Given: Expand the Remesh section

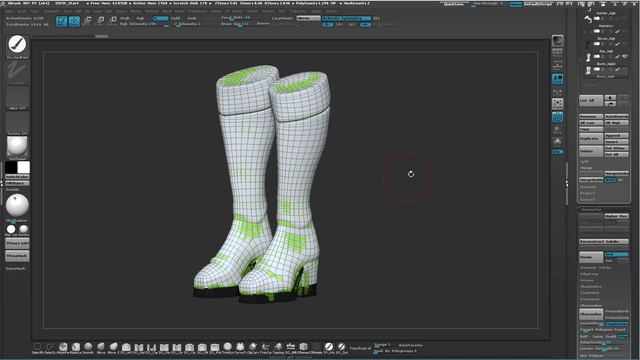Looking at the screenshot, I should [588, 187].
